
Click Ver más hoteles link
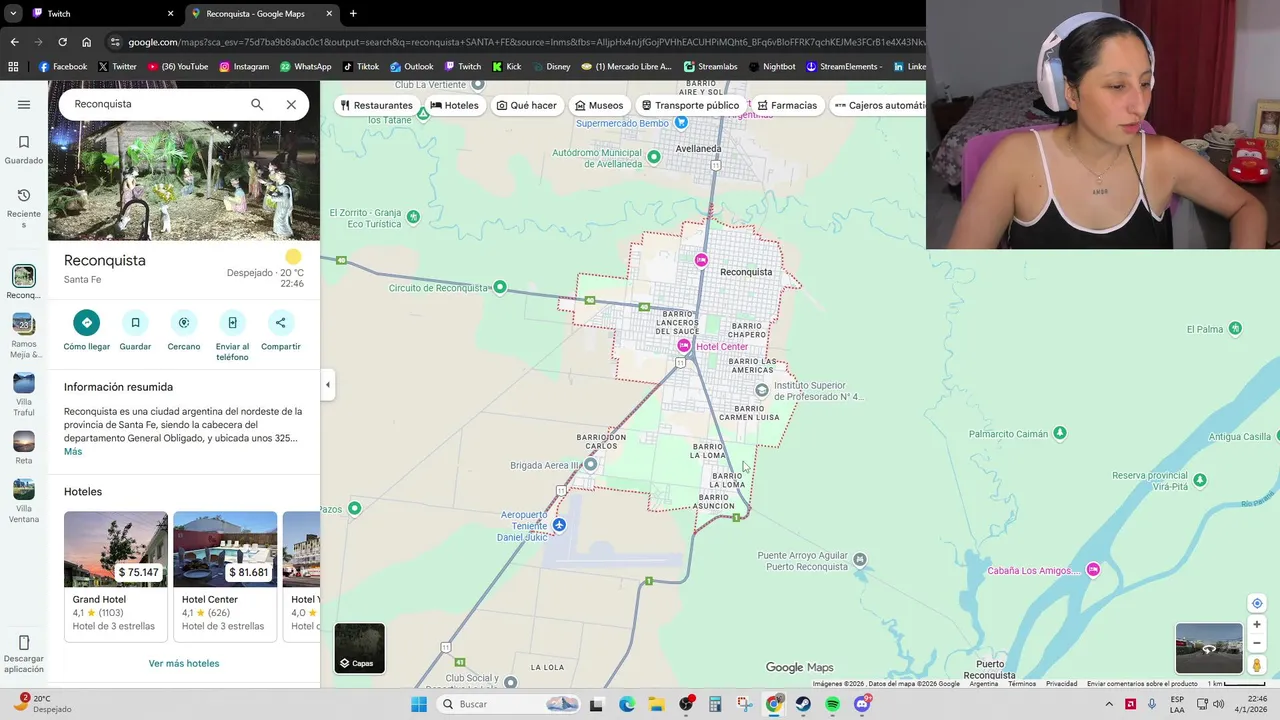(x=184, y=663)
